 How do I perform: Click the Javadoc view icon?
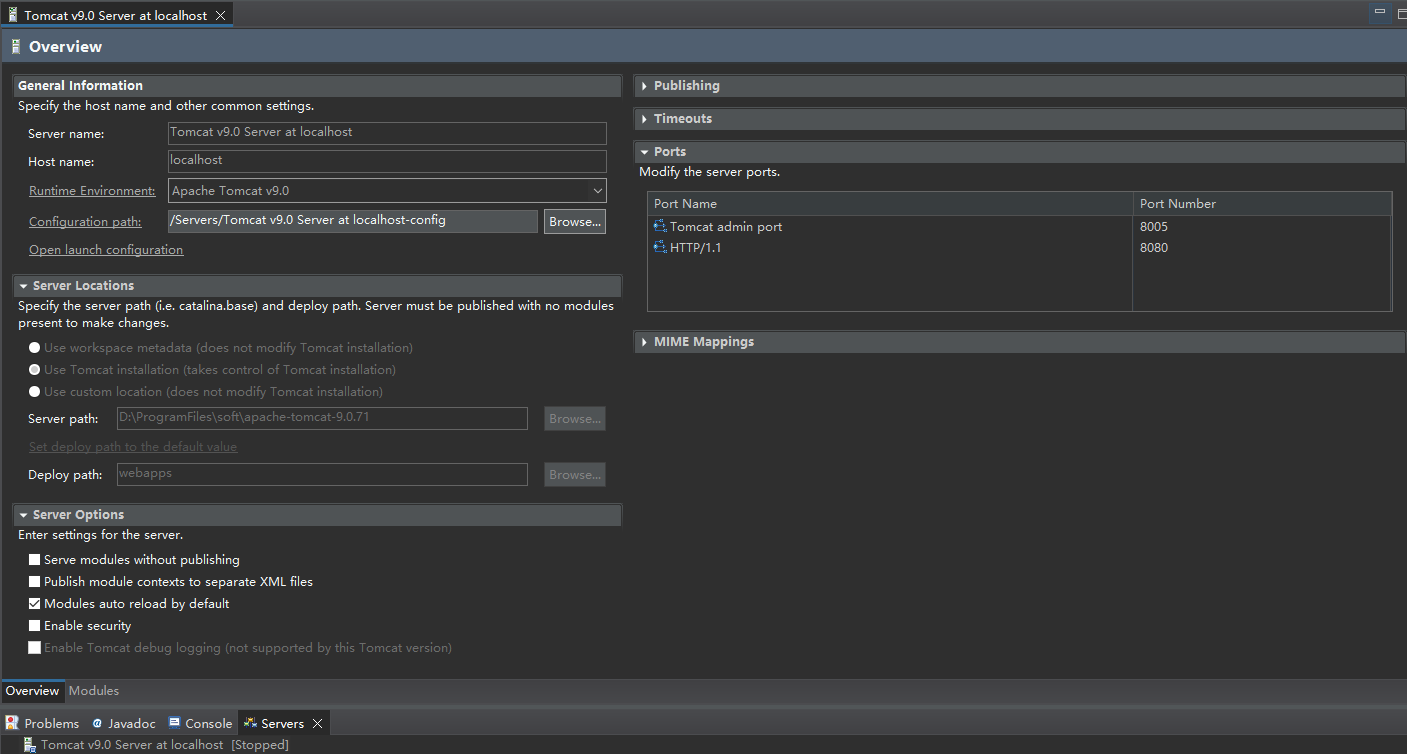(x=97, y=723)
